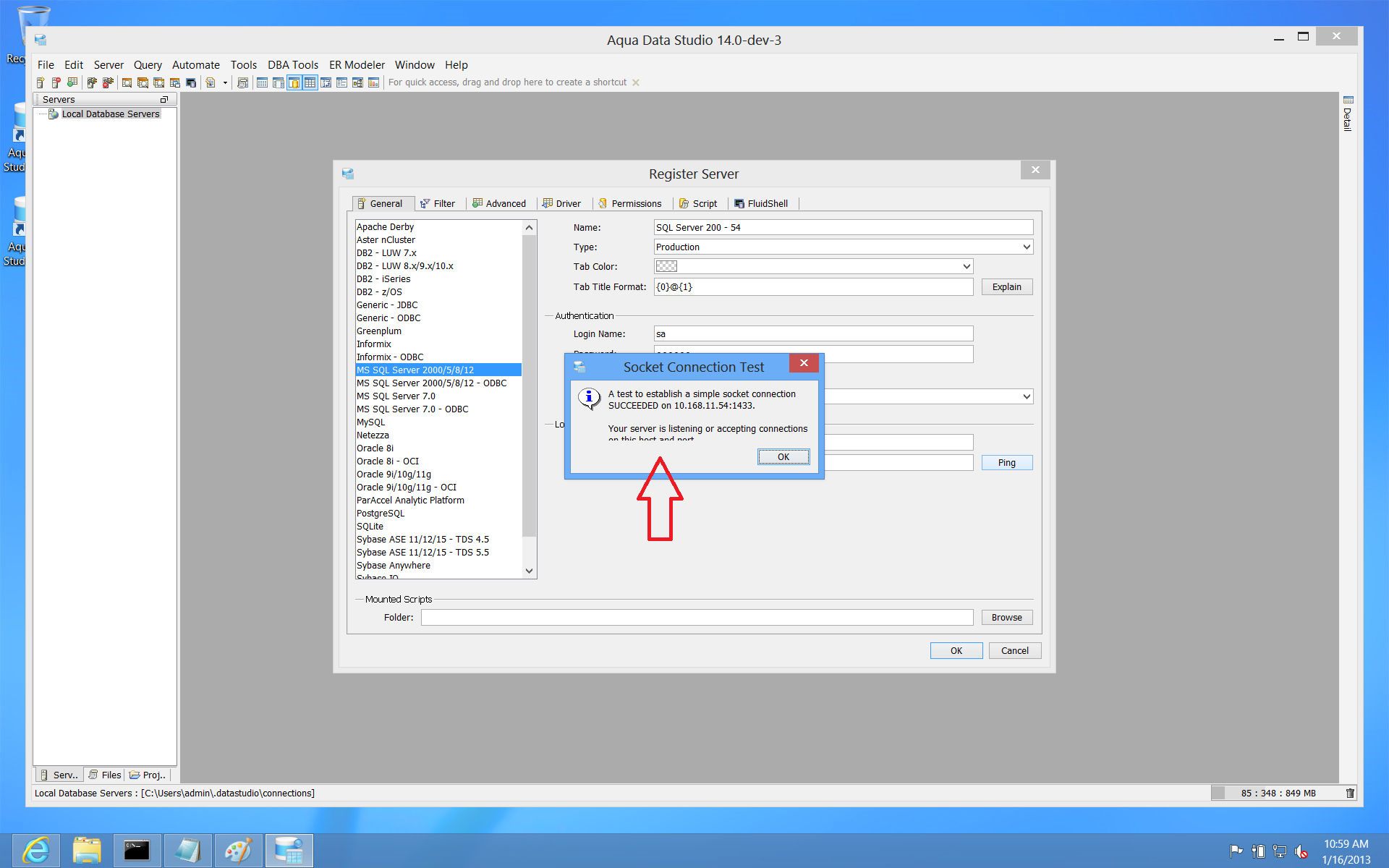The image size is (1389, 868).
Task: Open Paint from the Windows taskbar
Action: 238,851
